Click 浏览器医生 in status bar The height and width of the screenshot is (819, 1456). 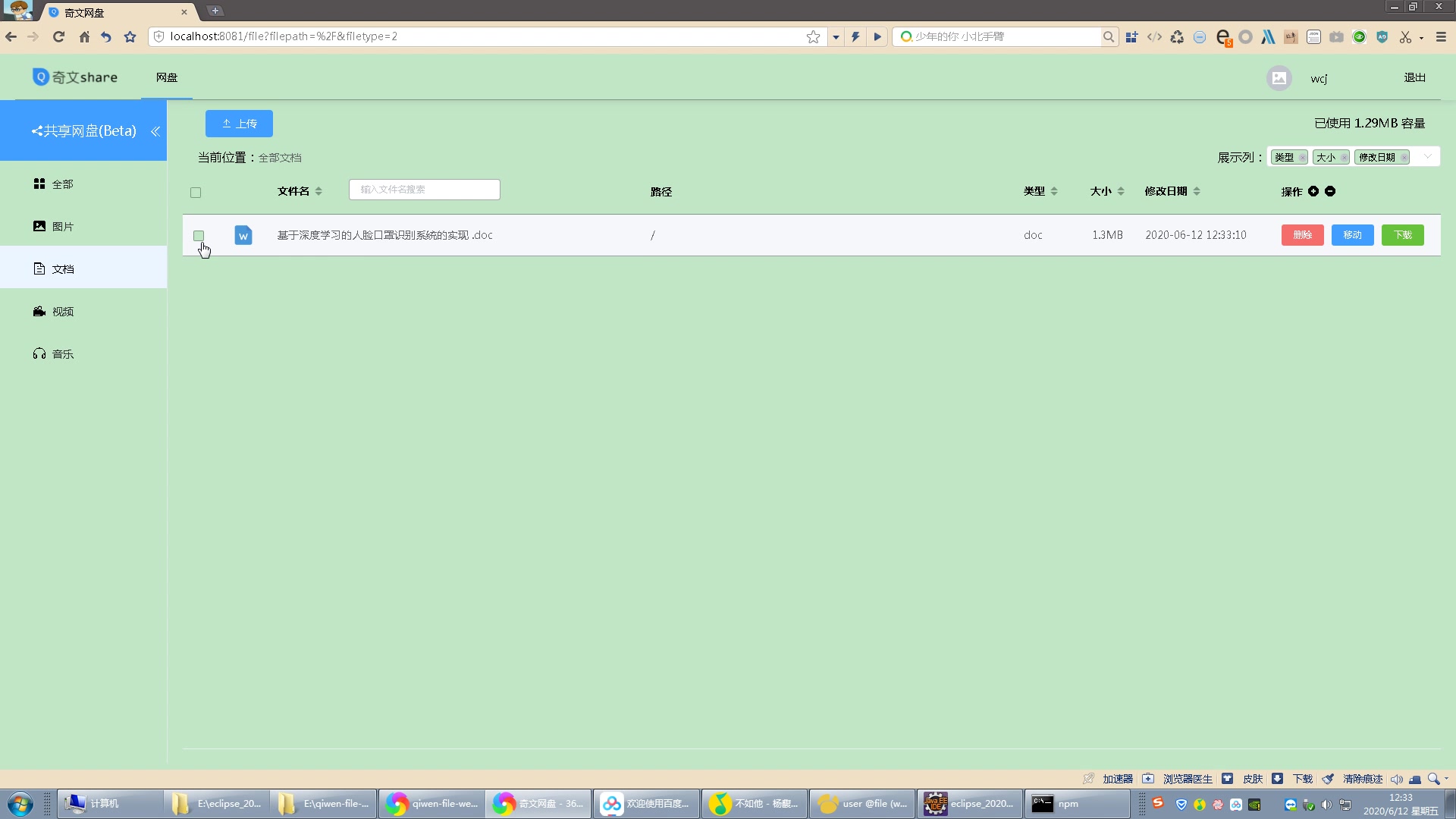click(x=1188, y=779)
